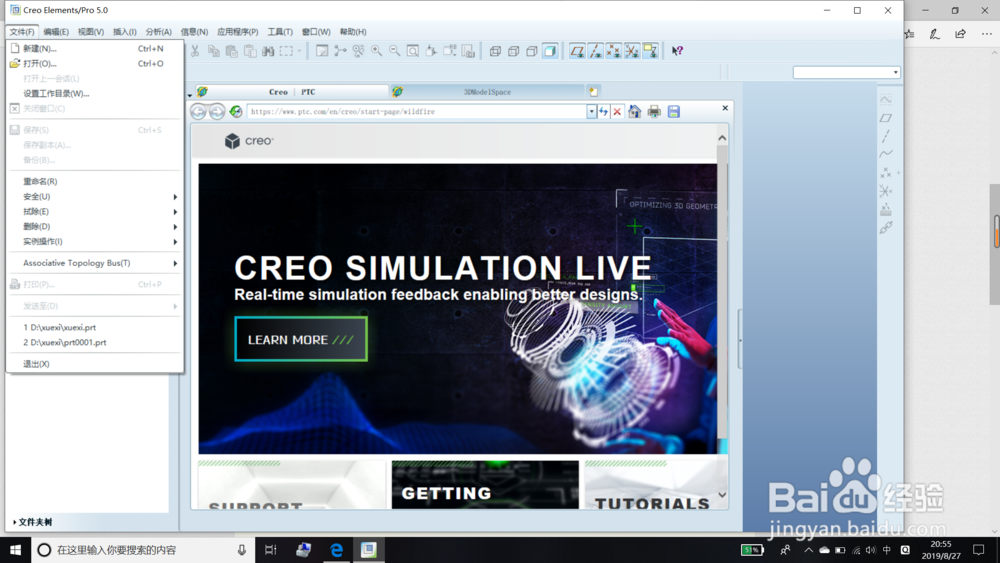
Task: Click the red stop loading icon
Action: click(617, 112)
